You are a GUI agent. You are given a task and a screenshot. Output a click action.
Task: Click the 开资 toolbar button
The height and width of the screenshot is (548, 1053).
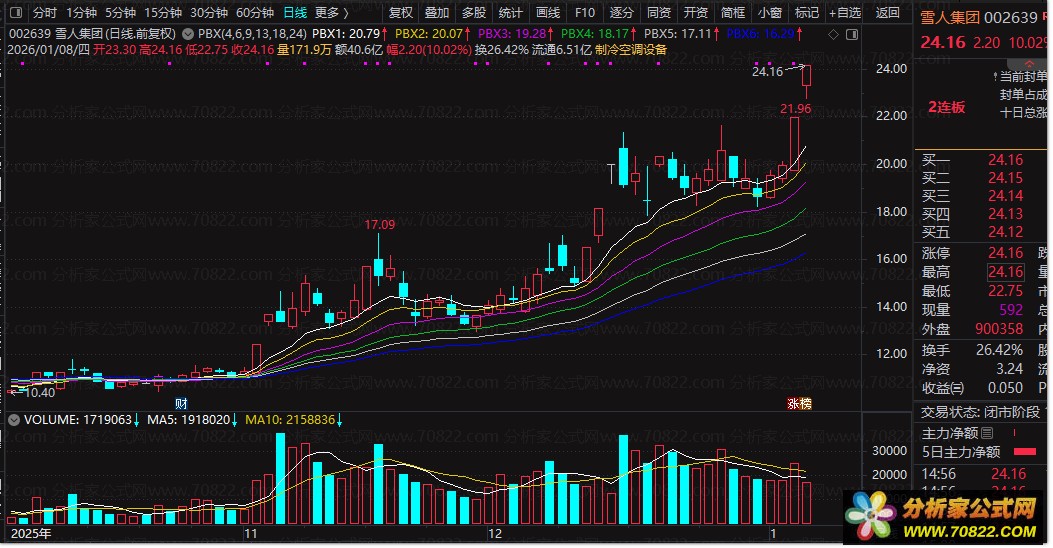[696, 12]
